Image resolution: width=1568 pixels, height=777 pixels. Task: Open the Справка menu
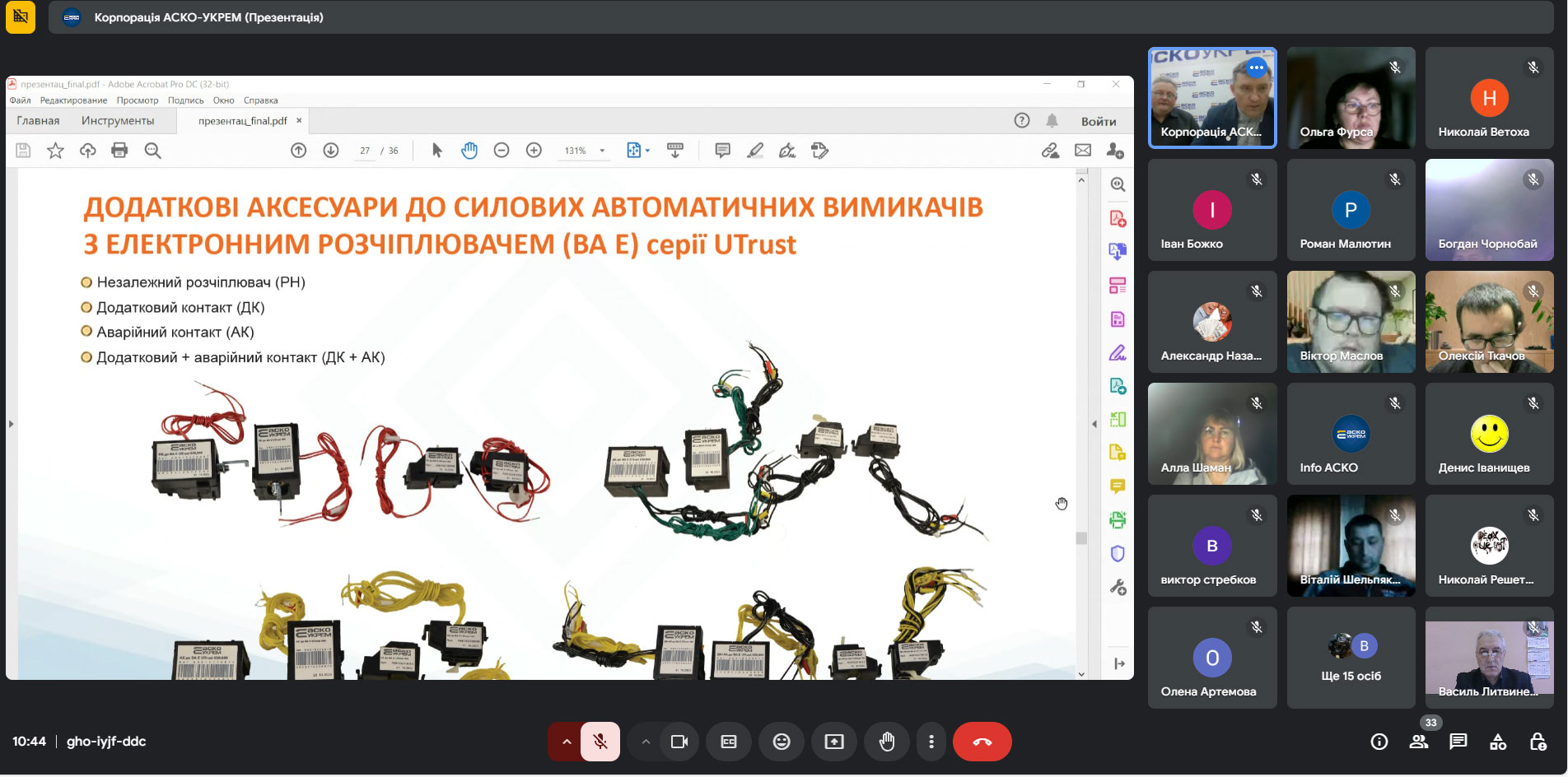pyautogui.click(x=261, y=100)
